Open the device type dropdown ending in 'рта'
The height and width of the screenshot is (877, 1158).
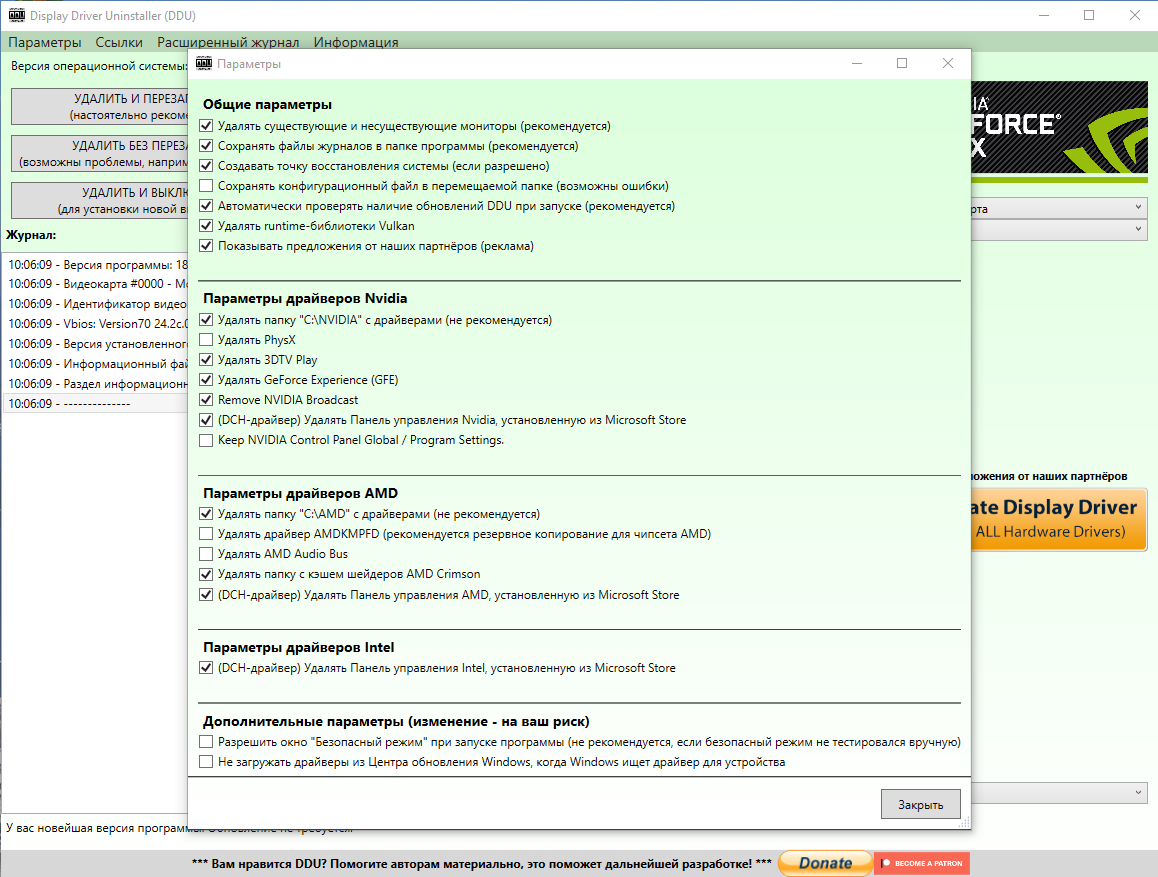[1059, 208]
